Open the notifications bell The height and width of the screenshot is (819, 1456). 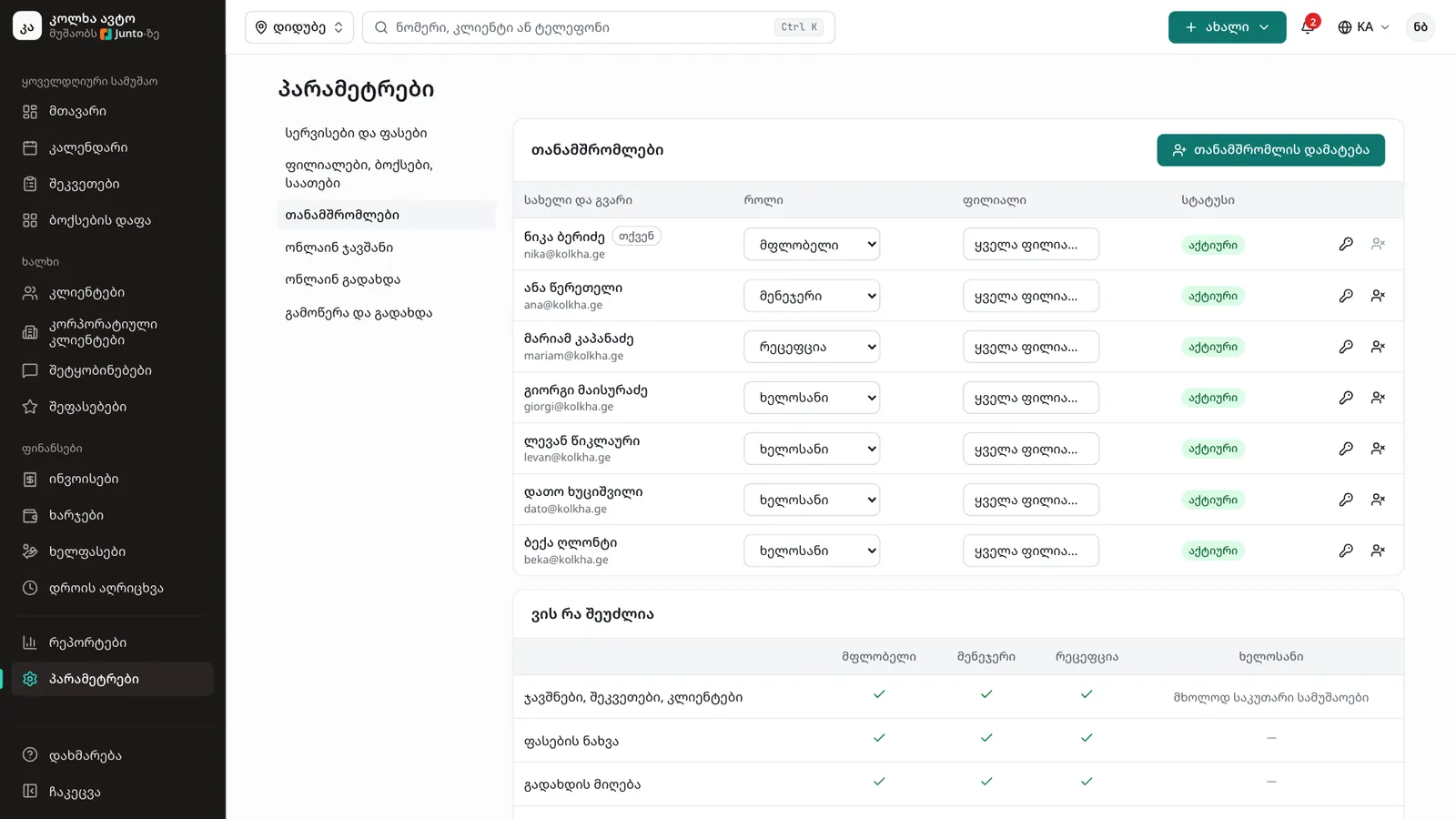coord(1308,27)
